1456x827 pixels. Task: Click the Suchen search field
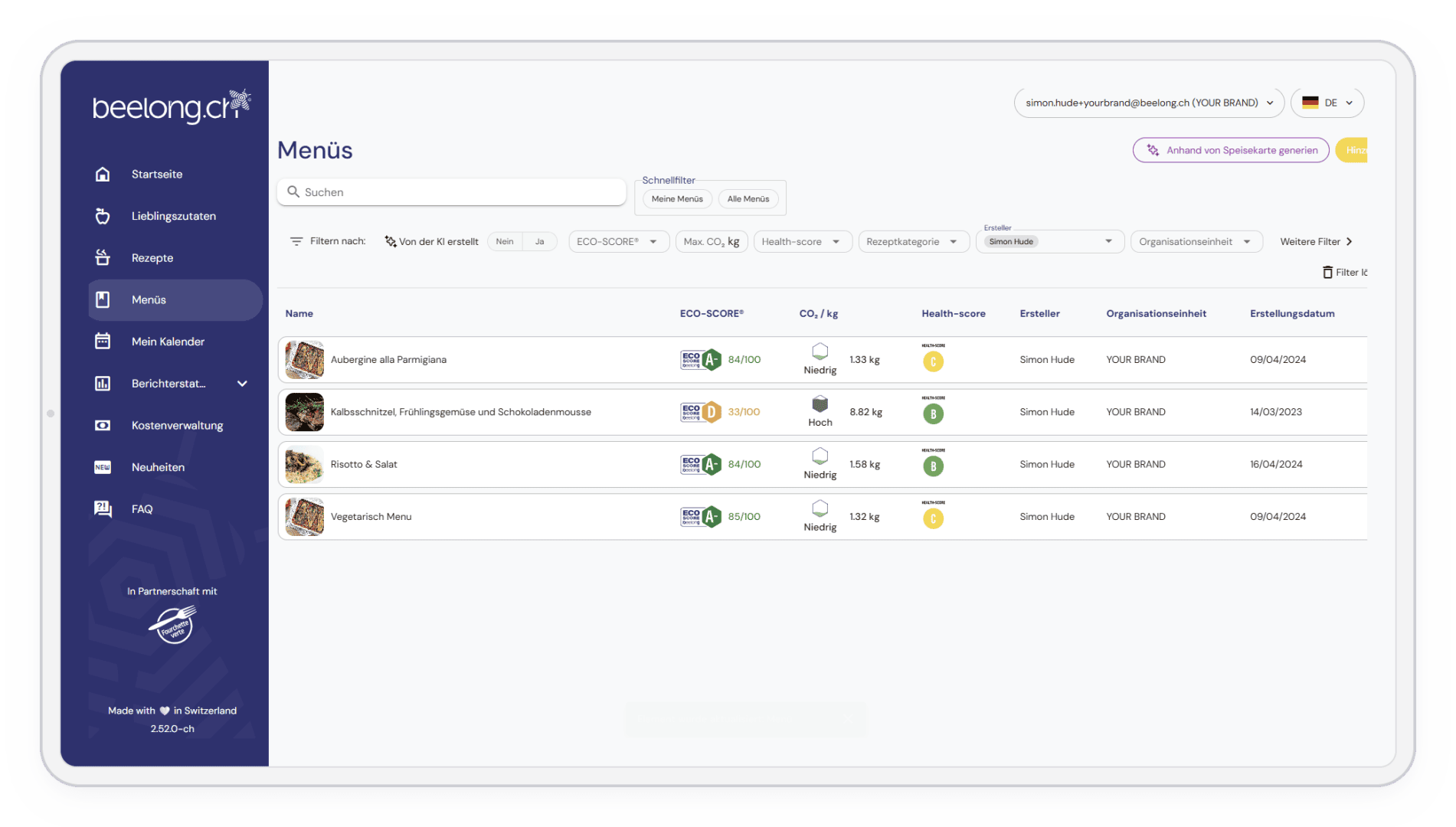451,192
